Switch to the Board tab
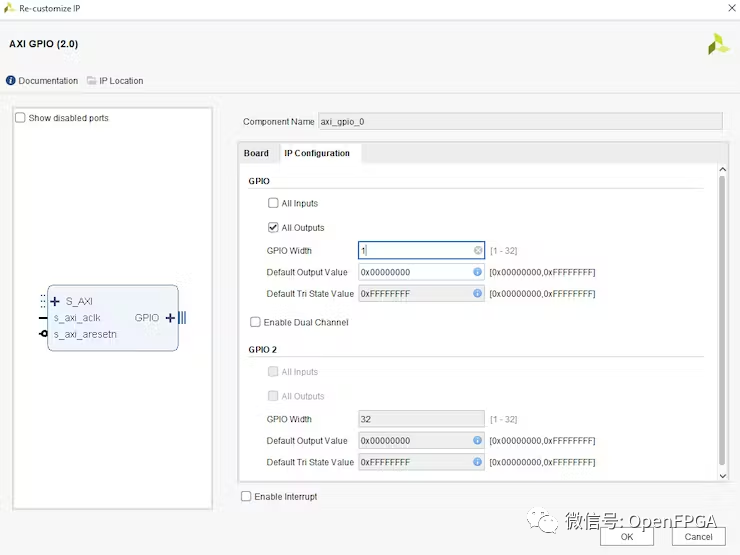 point(256,154)
